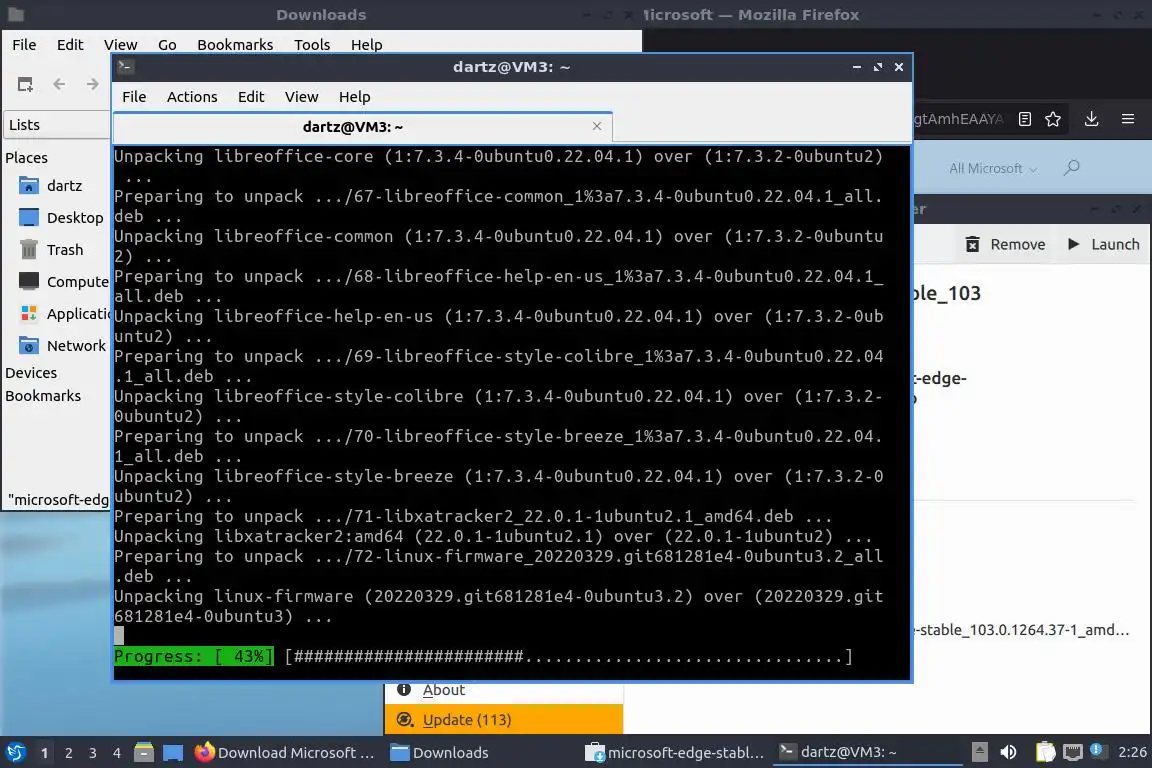Select Computer in the Places sidebar
Image resolution: width=1152 pixels, height=768 pixels.
click(x=63, y=281)
